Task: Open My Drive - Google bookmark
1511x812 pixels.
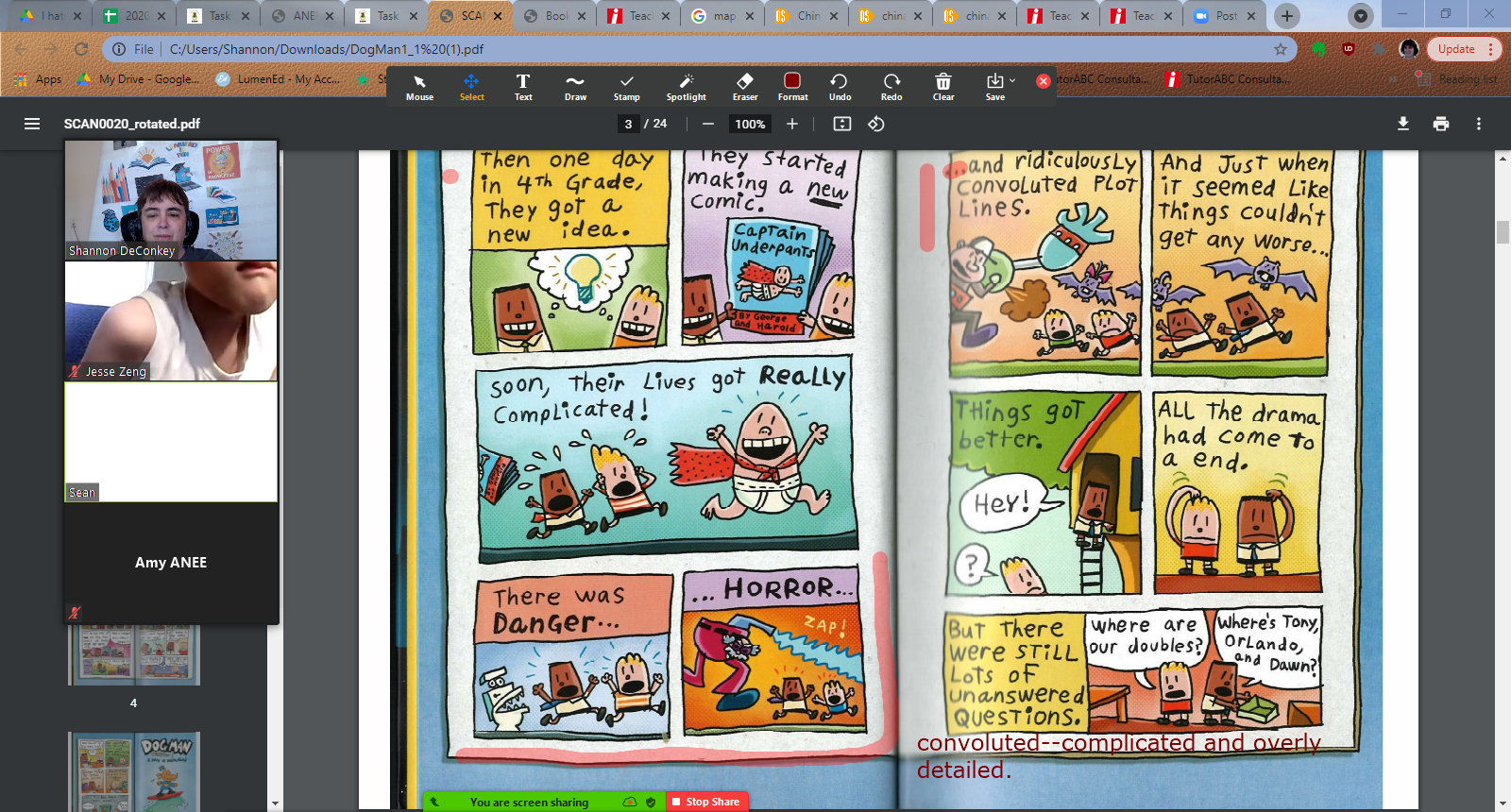Action: 139,79
